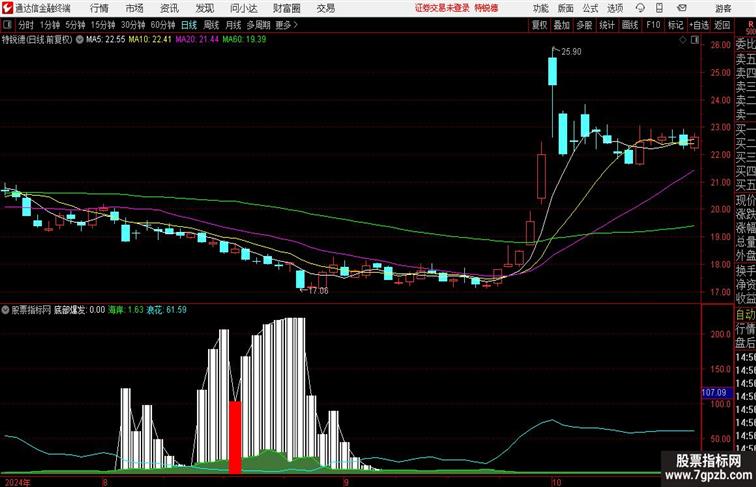Add stock via +自选 button
756x487 pixels.
click(699, 25)
